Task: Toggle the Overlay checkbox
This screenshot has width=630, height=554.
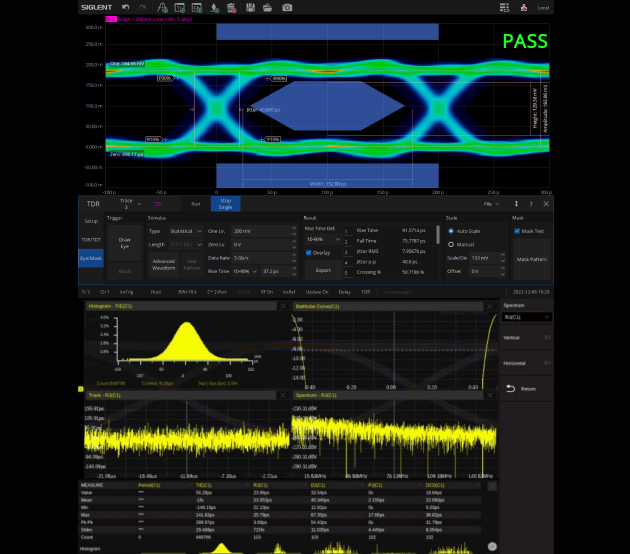Action: 309,253
